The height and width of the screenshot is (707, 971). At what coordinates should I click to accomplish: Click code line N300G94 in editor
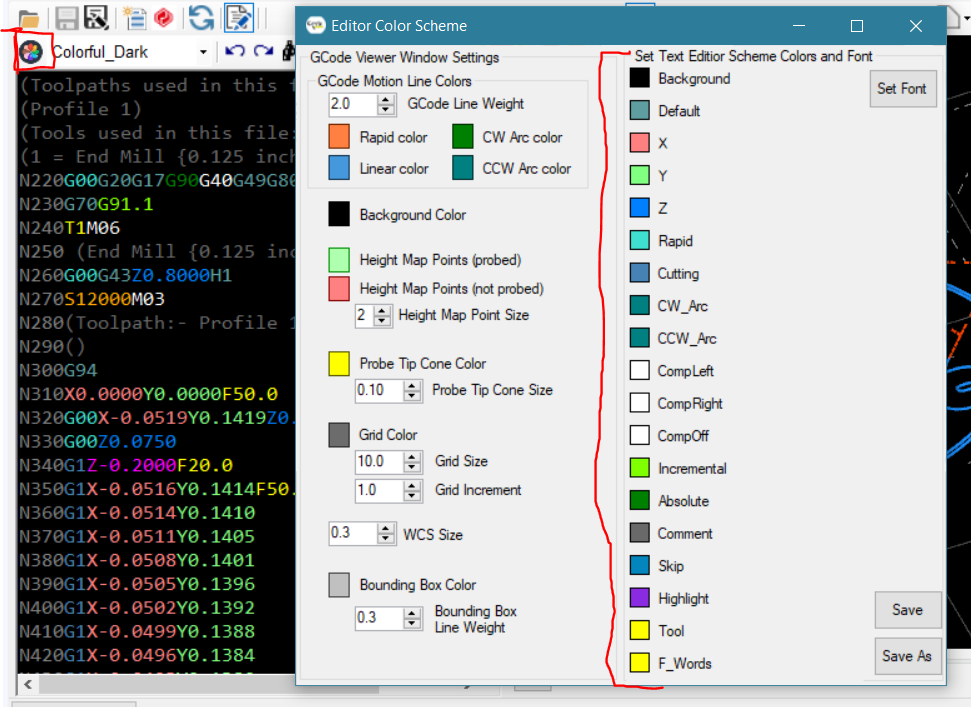click(58, 370)
